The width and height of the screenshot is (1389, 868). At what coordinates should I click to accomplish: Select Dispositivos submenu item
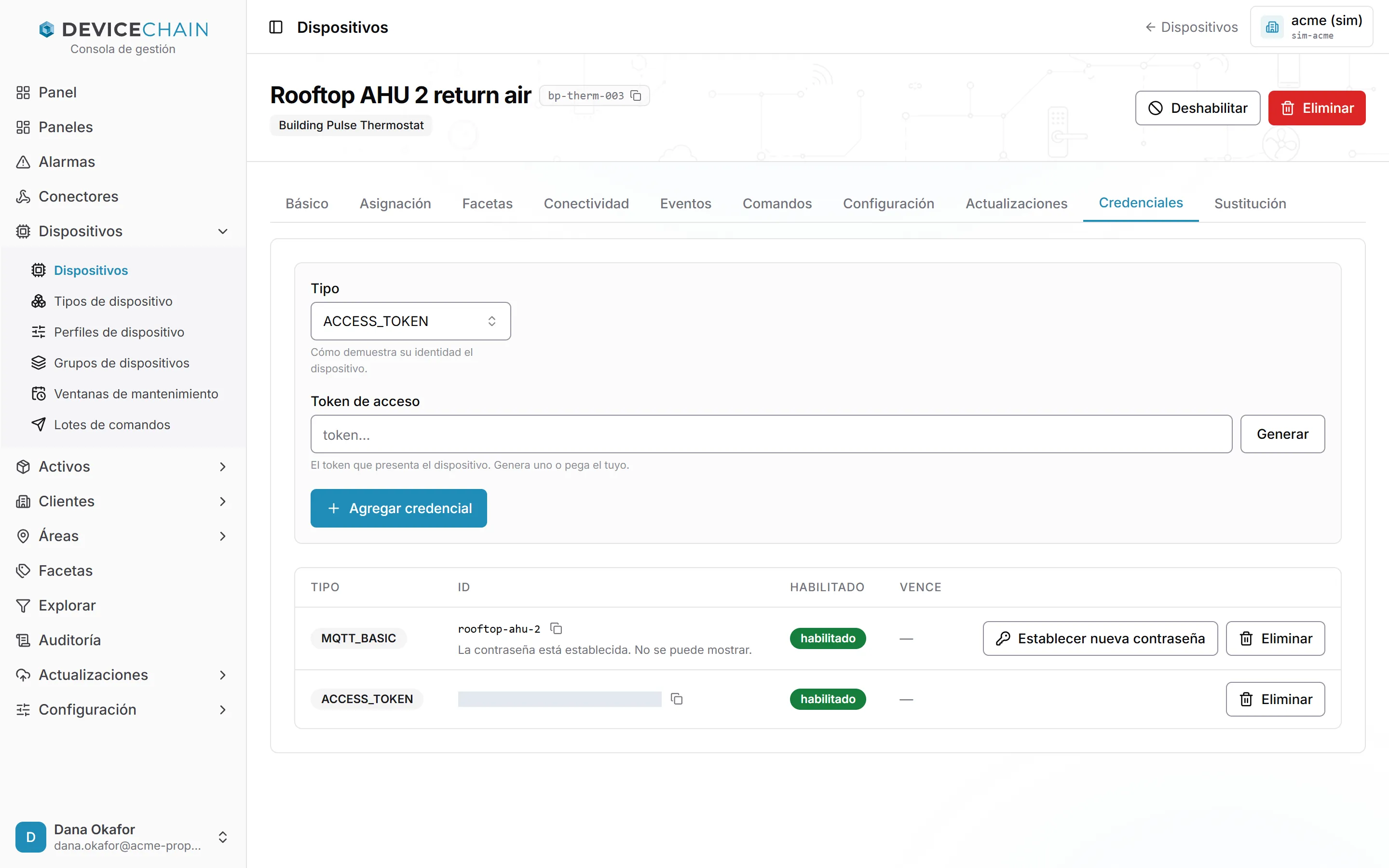[x=131, y=270]
